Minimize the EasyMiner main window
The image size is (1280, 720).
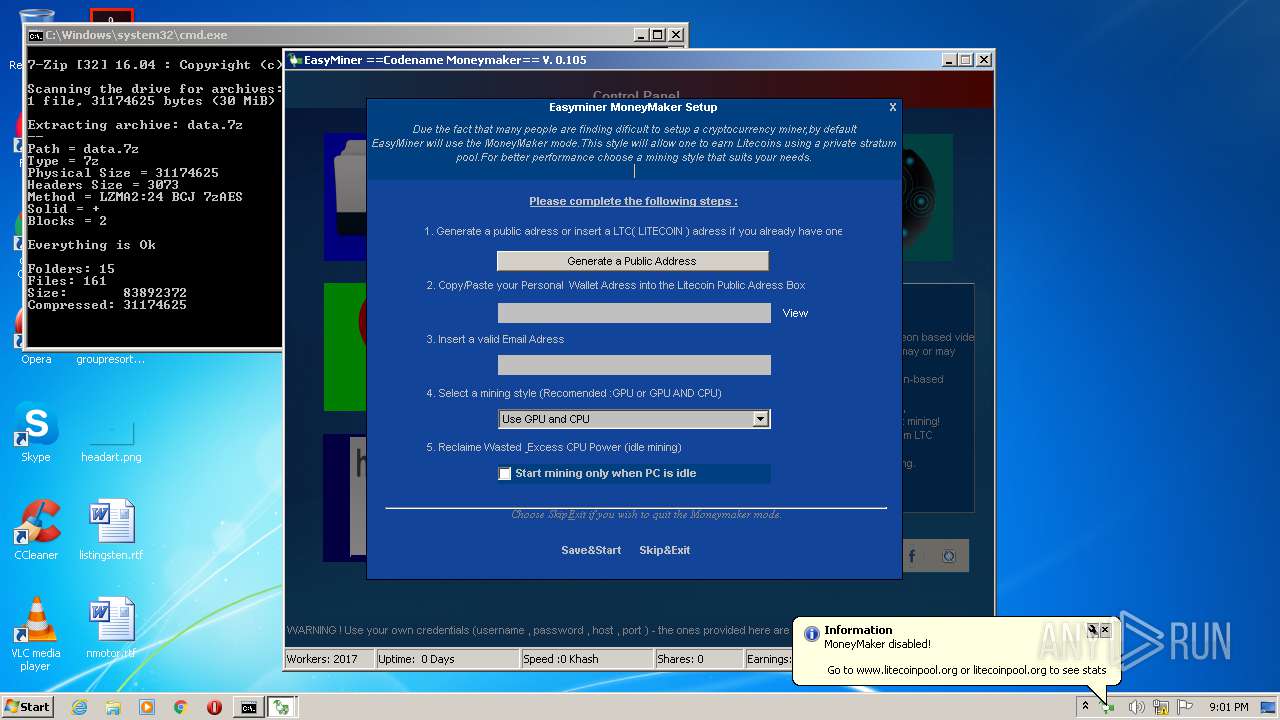(x=949, y=60)
